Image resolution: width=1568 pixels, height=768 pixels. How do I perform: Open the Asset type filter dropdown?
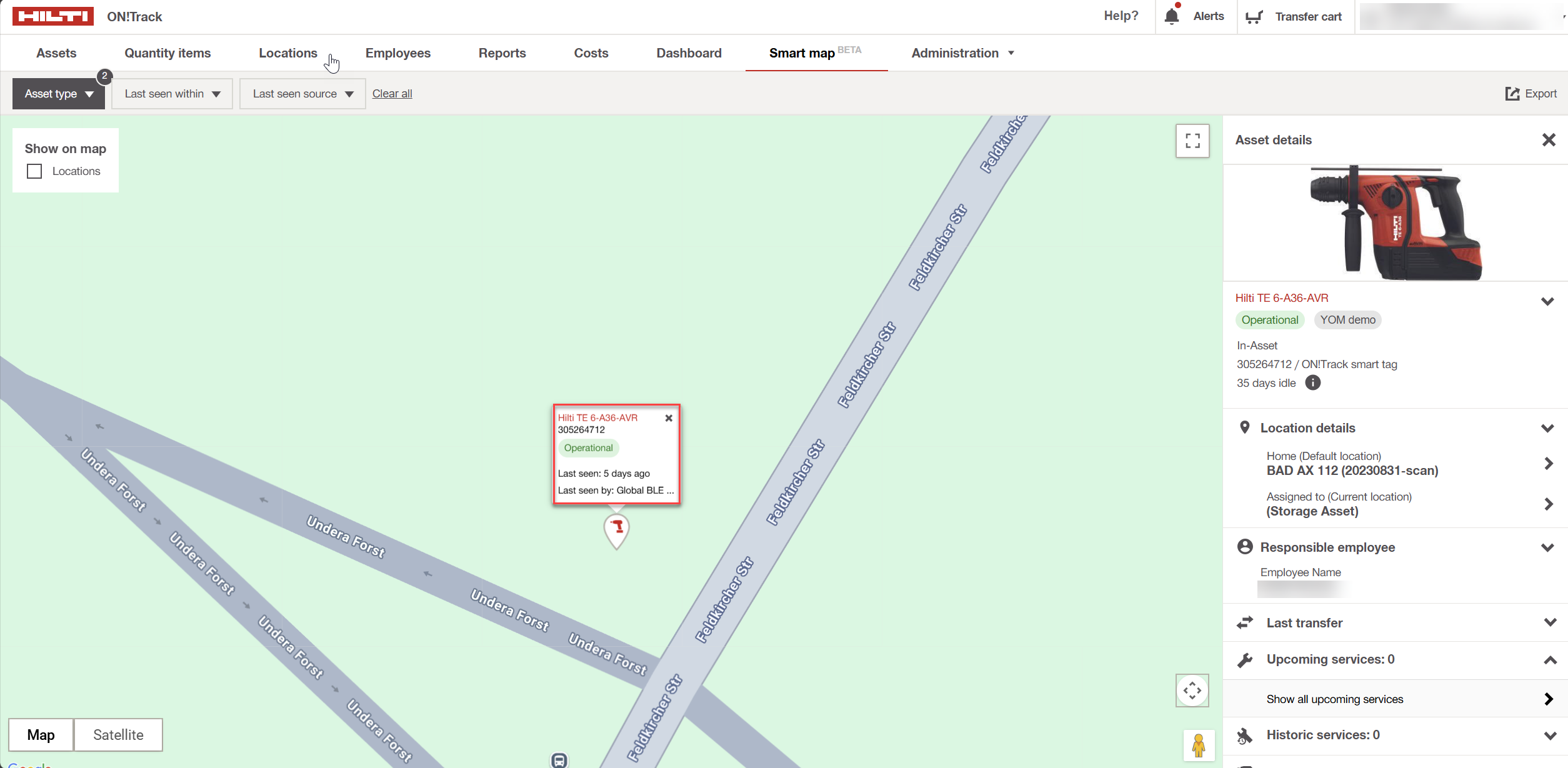[x=59, y=94]
